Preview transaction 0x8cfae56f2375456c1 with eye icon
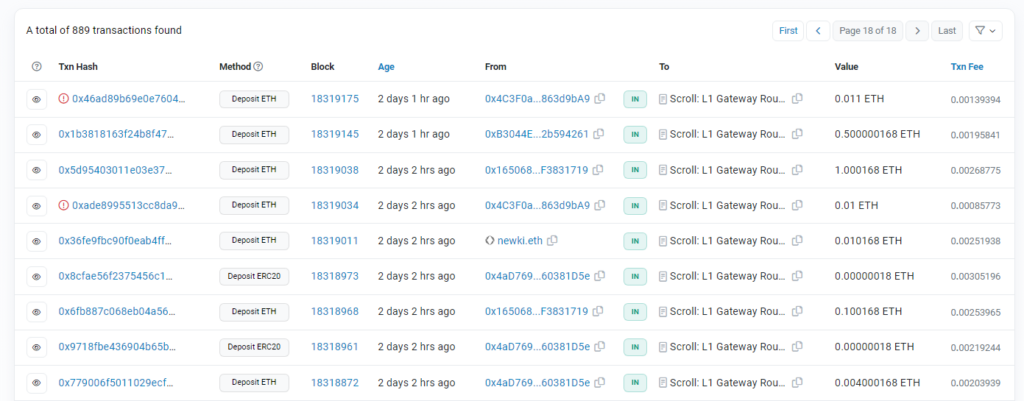The image size is (1024, 401). point(37,276)
